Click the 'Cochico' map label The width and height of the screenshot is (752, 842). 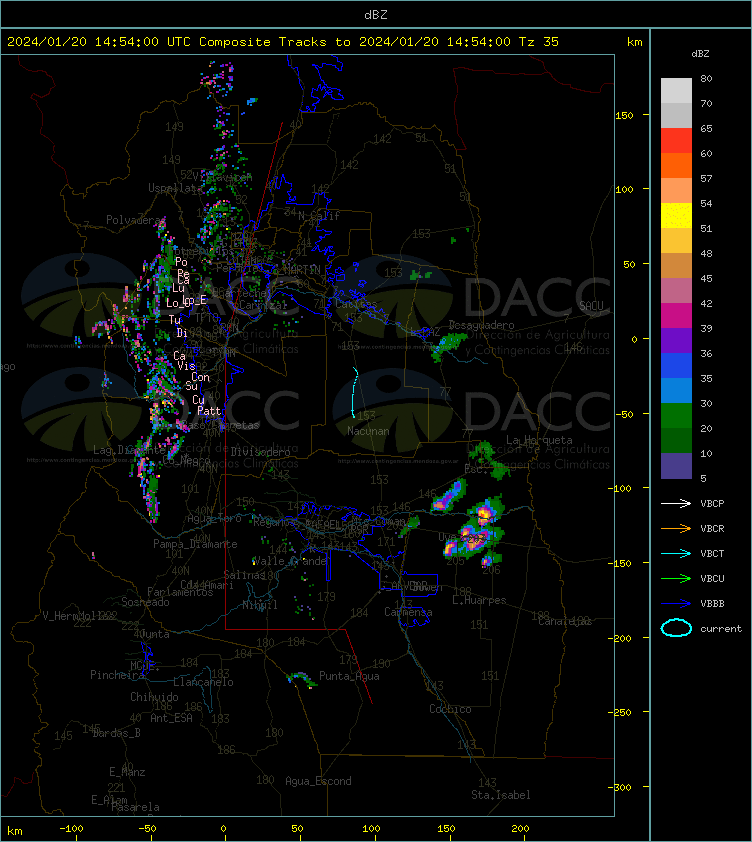(x=450, y=709)
